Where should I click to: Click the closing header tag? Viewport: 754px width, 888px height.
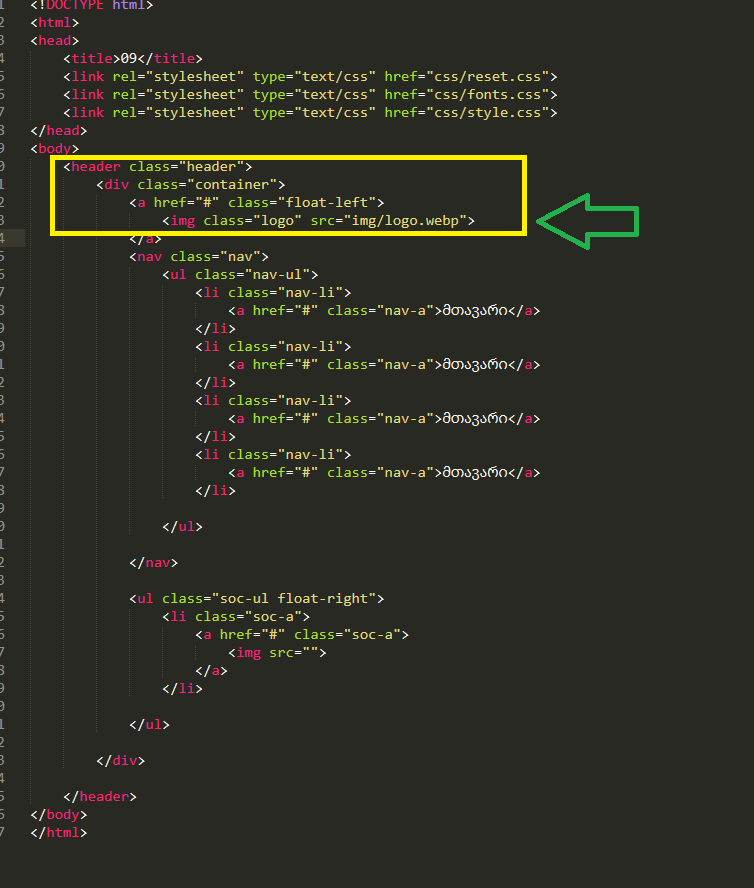pos(100,797)
